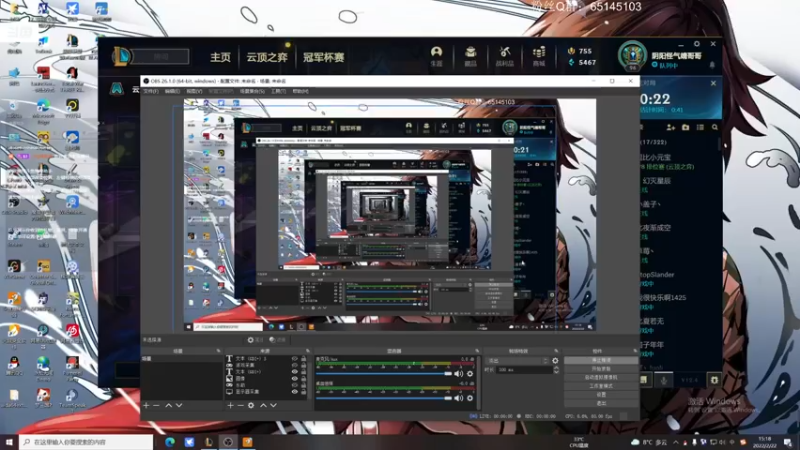The height and width of the screenshot is (450, 800).
Task: Open OBS 编辑(E) menu
Action: (x=172, y=91)
